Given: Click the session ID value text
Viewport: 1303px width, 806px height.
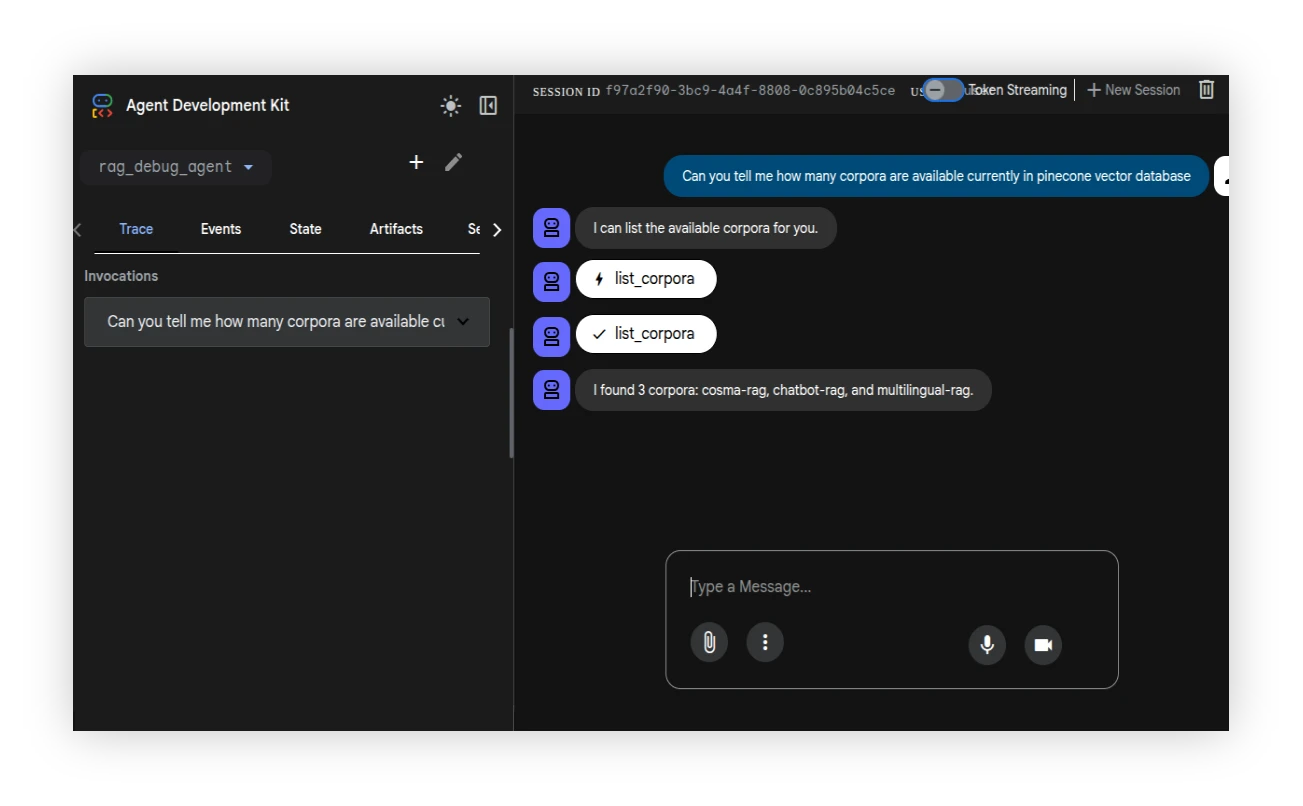Looking at the screenshot, I should coord(750,91).
